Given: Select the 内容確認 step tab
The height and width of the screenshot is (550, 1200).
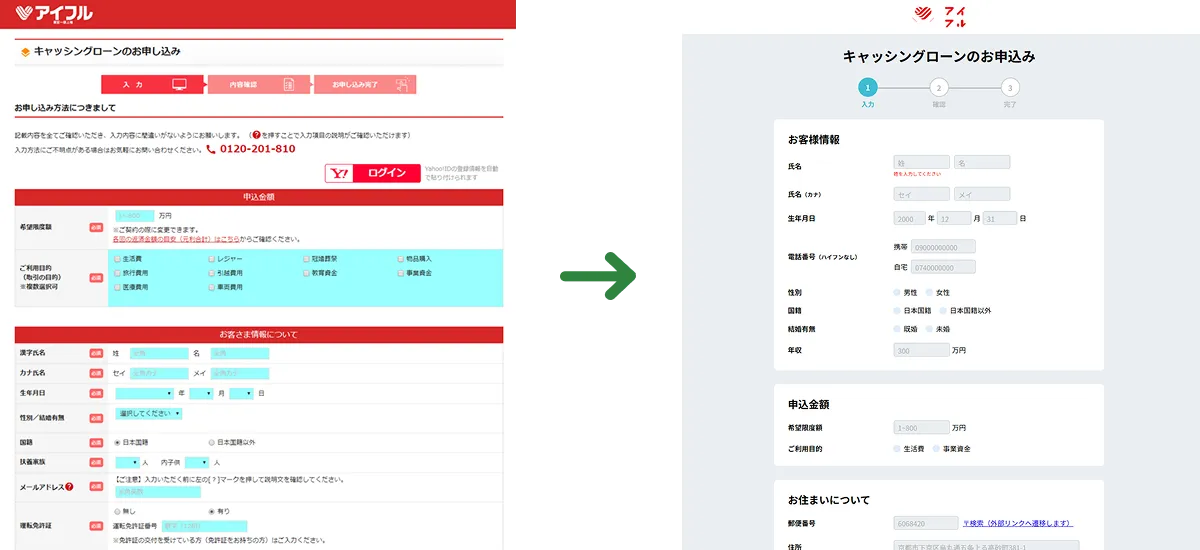Looking at the screenshot, I should pos(258,85).
